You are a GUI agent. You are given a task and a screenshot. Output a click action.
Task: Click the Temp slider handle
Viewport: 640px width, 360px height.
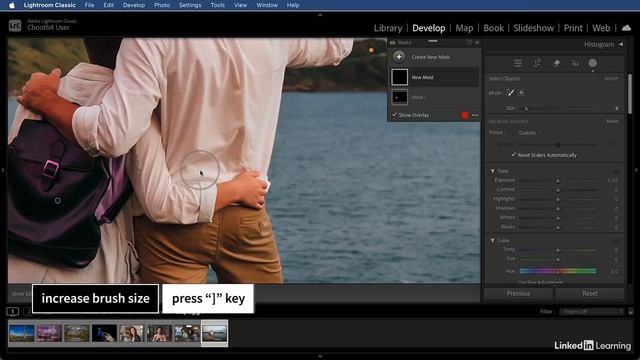[x=558, y=250]
